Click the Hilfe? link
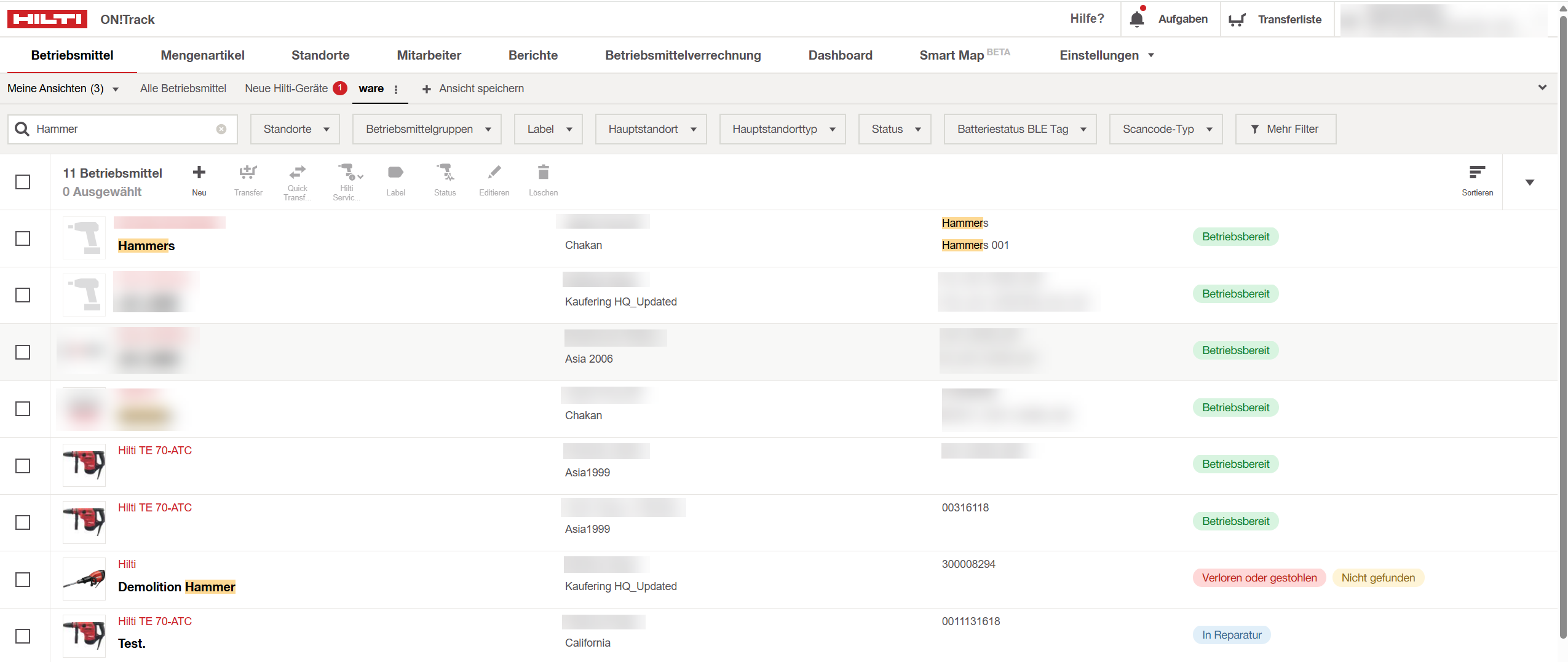 coord(1087,18)
